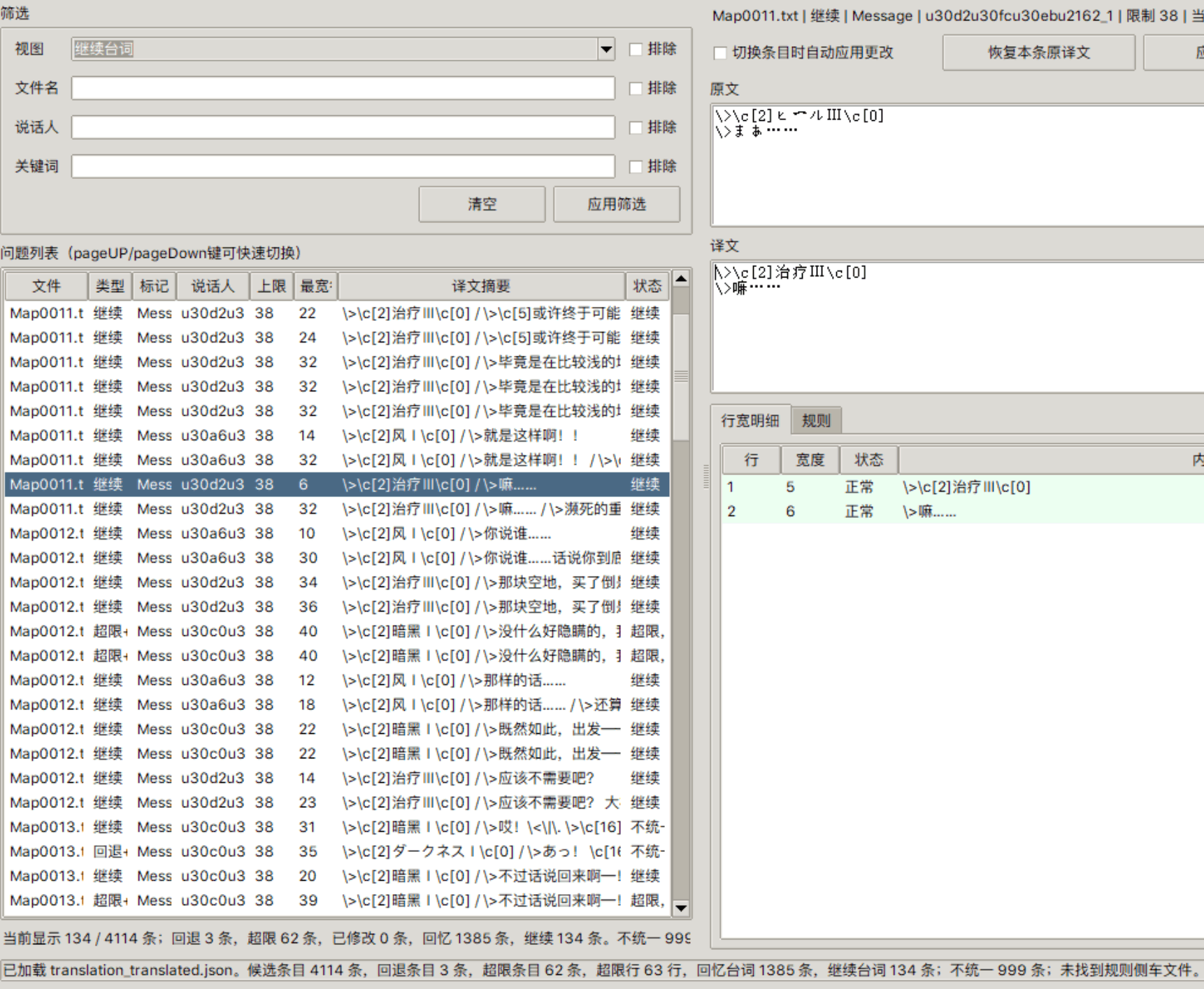This screenshot has height=989, width=1204.
Task: Apply filter with 应用筛选 button
Action: pyautogui.click(x=616, y=204)
